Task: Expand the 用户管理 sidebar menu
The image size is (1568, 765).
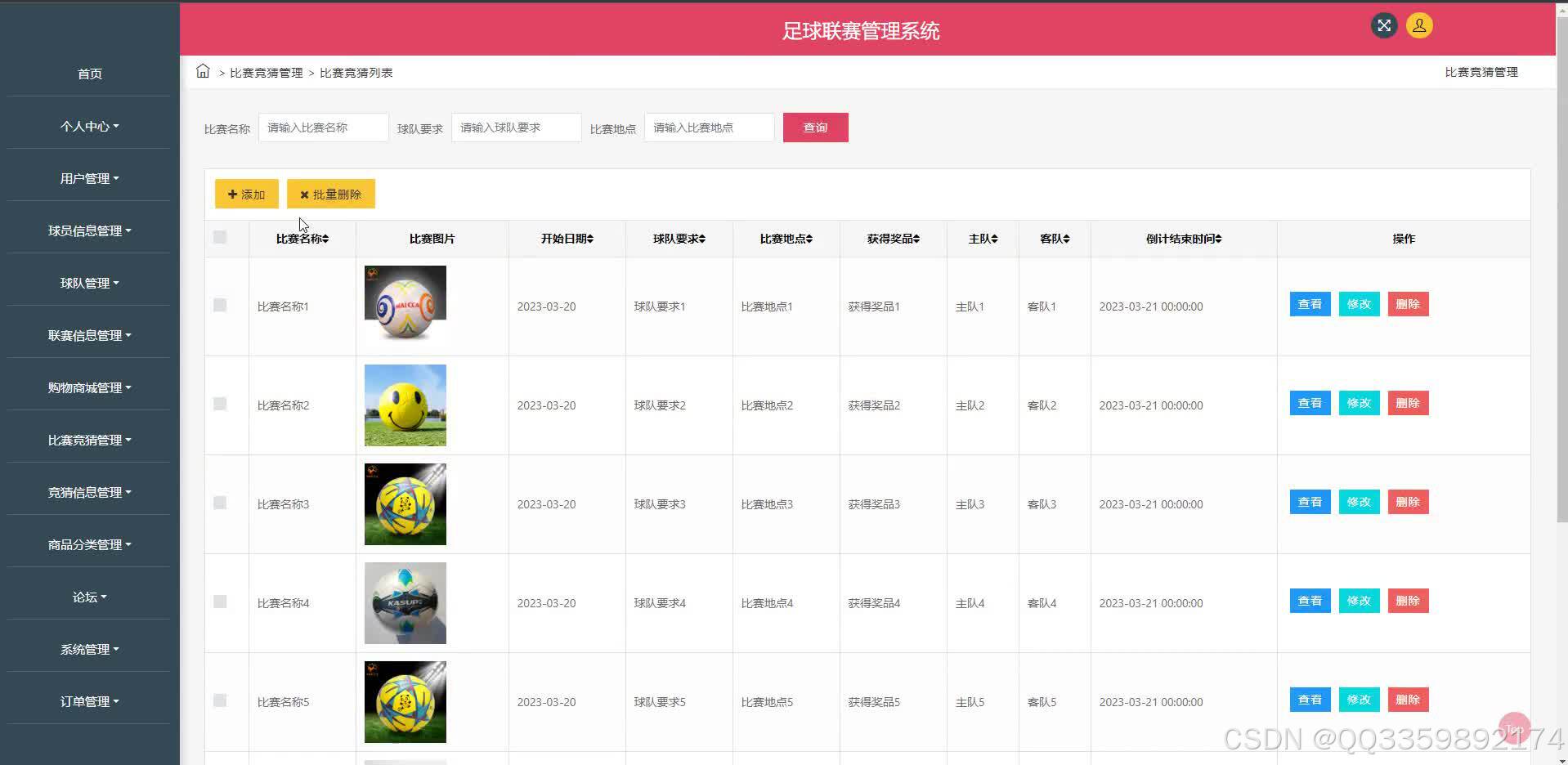Action: click(x=89, y=178)
